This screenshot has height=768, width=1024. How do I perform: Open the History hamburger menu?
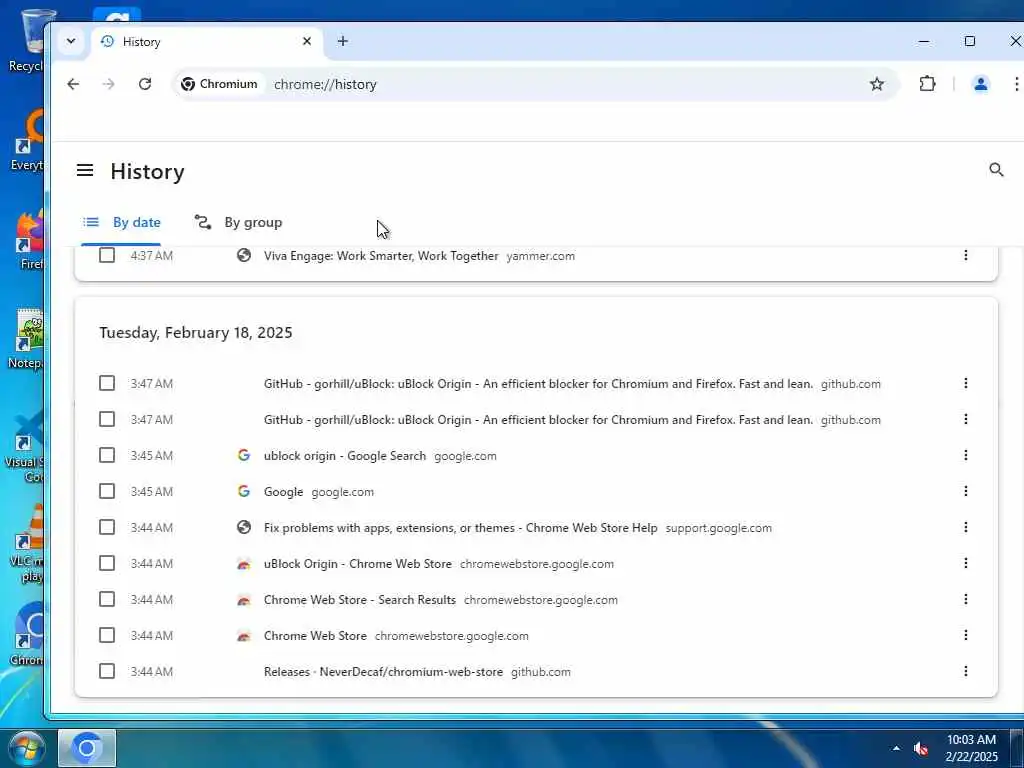point(85,170)
